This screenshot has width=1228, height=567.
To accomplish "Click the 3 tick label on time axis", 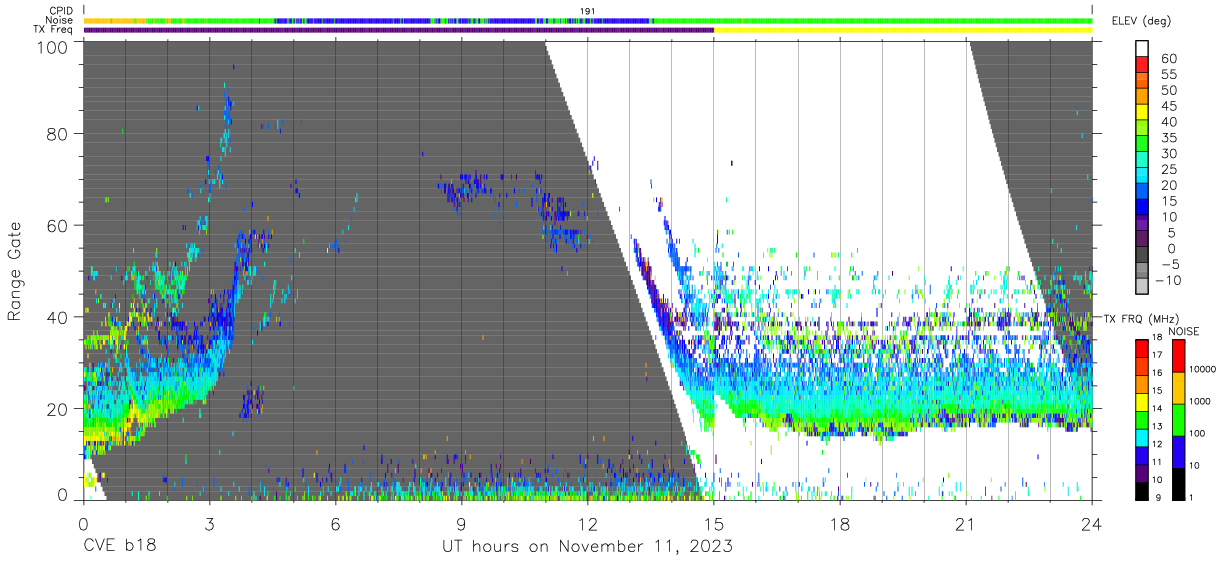I will coord(209,522).
